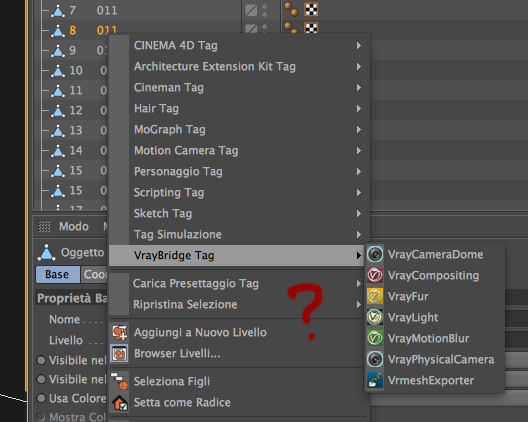Toggle visibility dots of object 7

click(265, 10)
